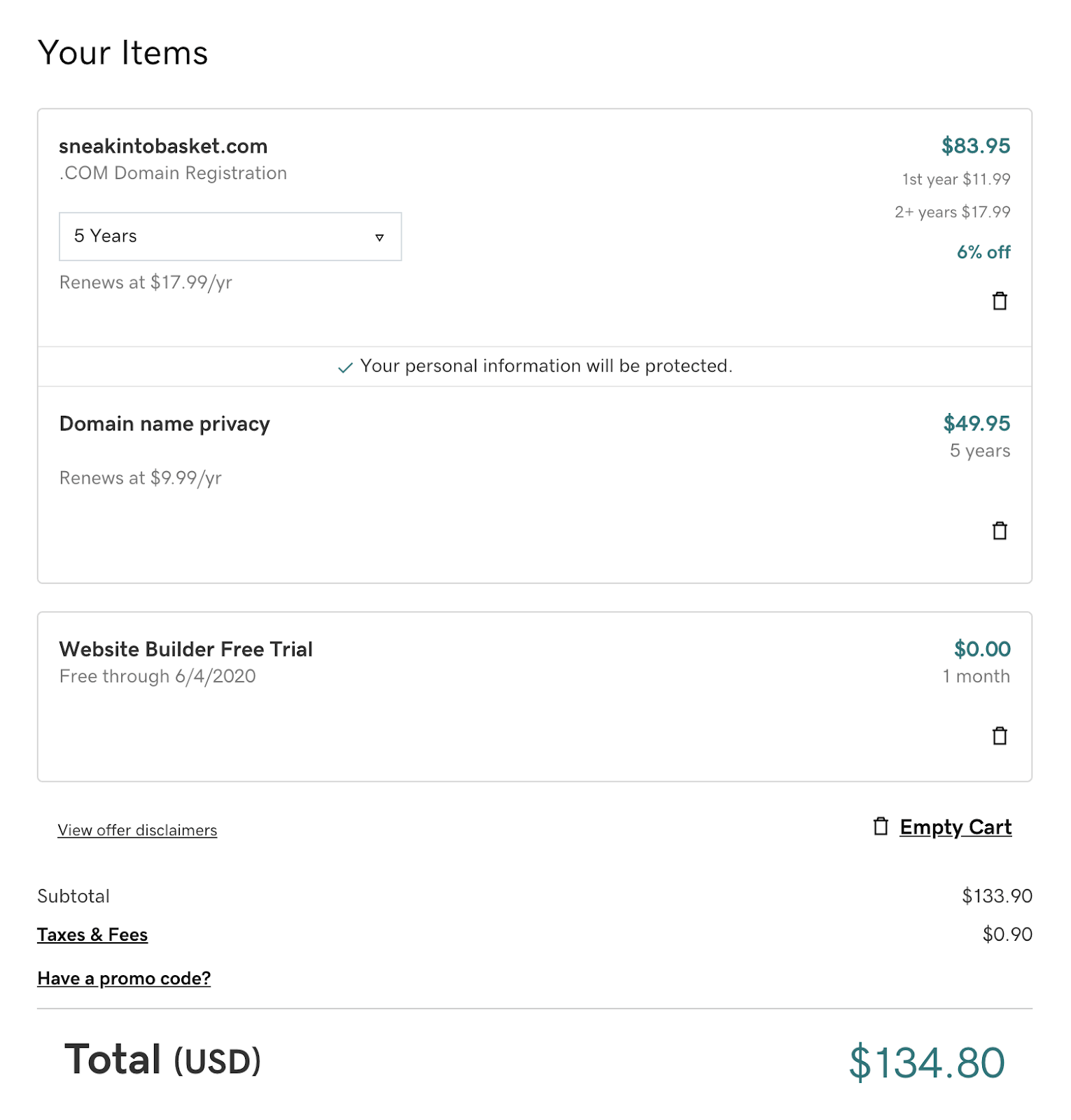Click Have a promo code? link
The width and height of the screenshot is (1071, 1120).
pyautogui.click(x=124, y=978)
